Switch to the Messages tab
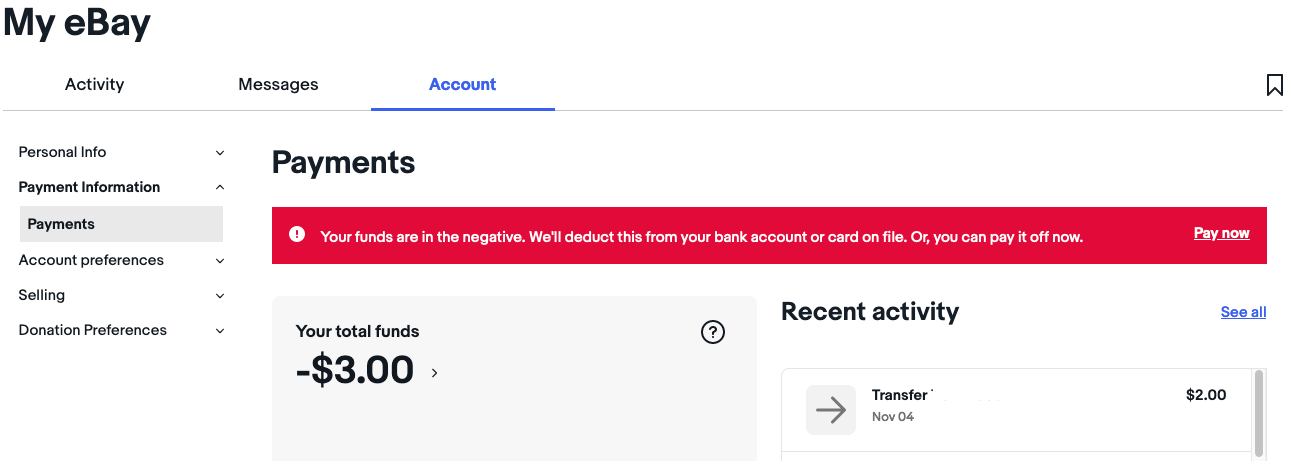This screenshot has height=461, width=1310. [x=278, y=84]
